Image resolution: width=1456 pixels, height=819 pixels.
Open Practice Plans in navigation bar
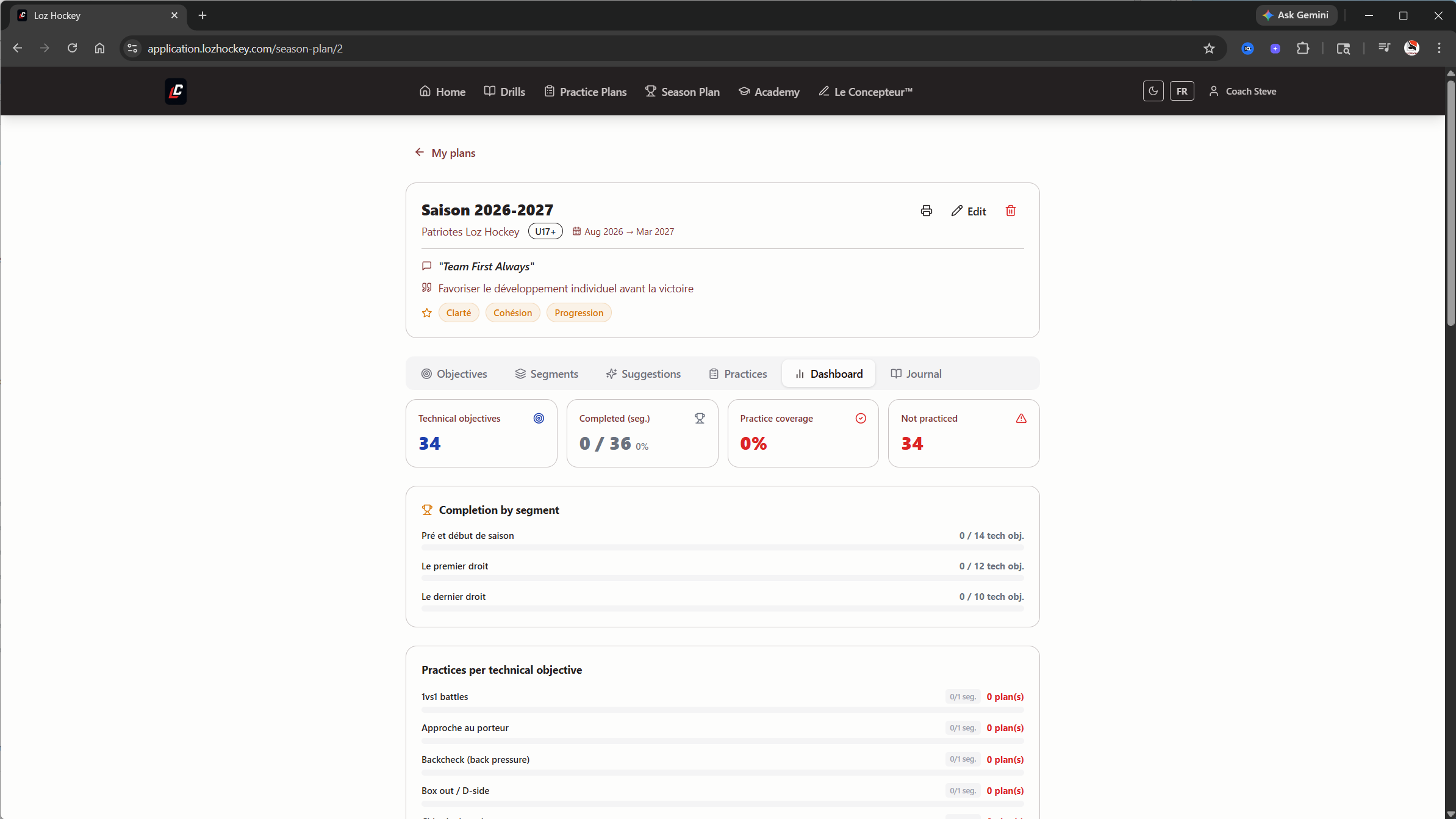pos(586,92)
